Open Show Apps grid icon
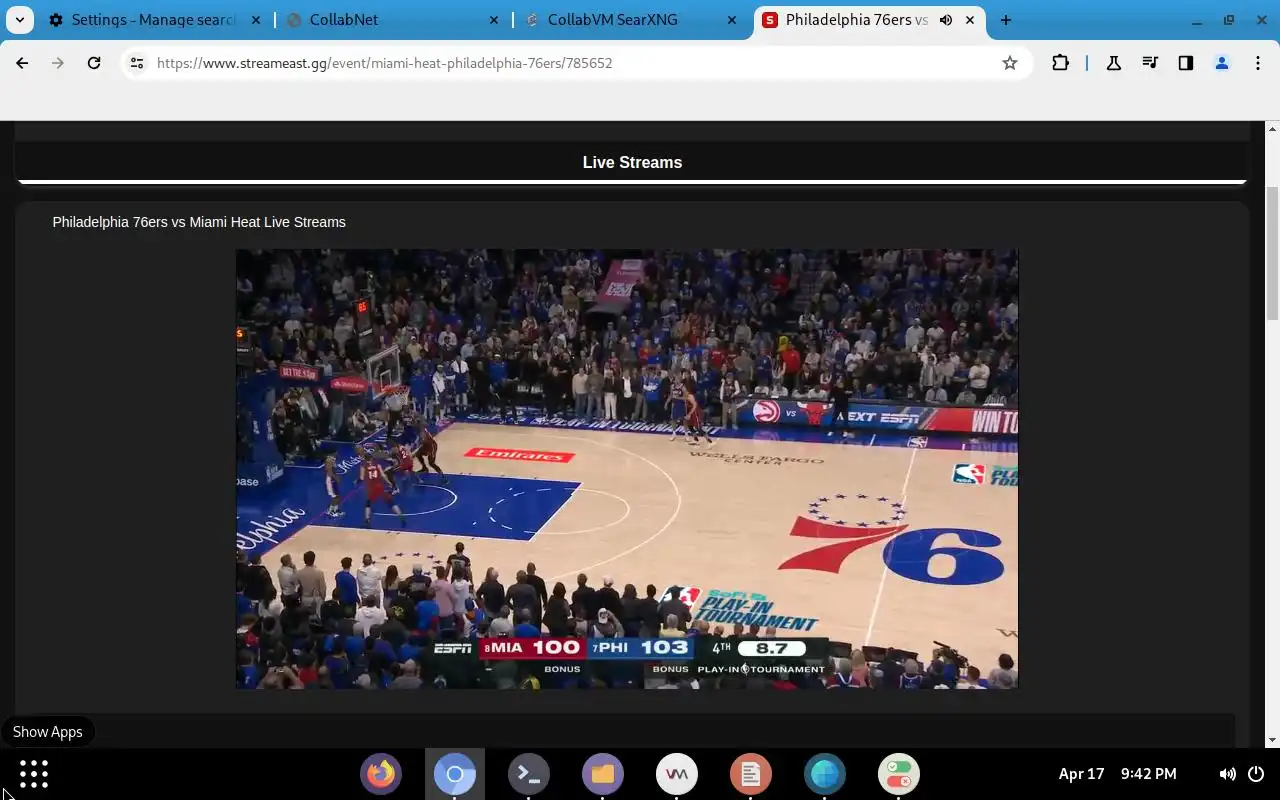Image resolution: width=1280 pixels, height=800 pixels. tap(33, 774)
